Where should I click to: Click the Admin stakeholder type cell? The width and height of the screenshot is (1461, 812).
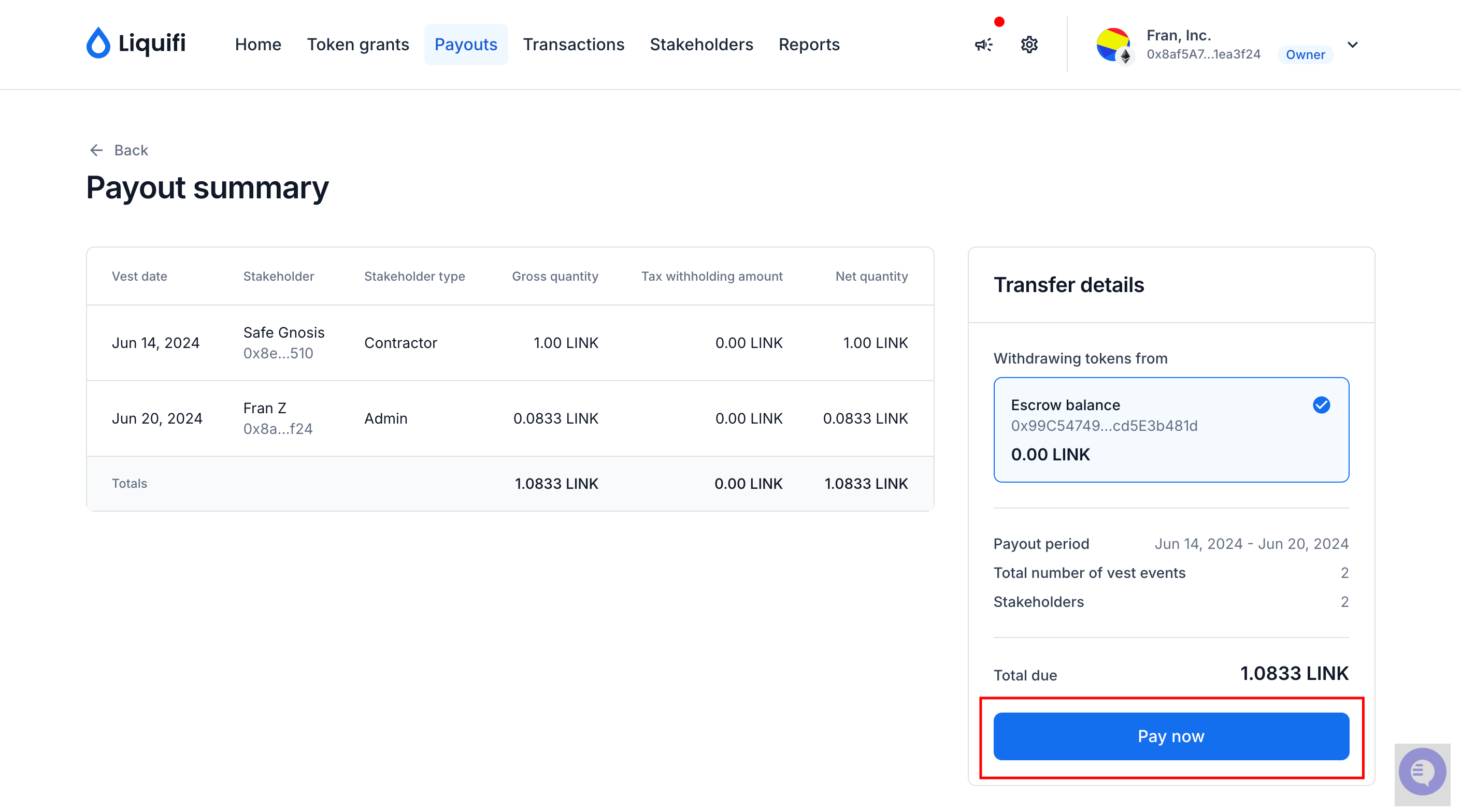(x=385, y=418)
